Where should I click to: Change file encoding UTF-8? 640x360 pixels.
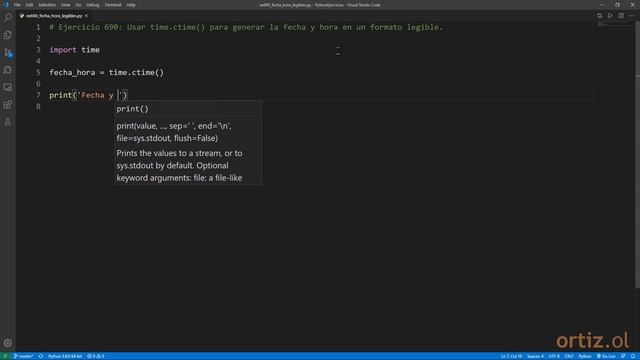point(554,356)
